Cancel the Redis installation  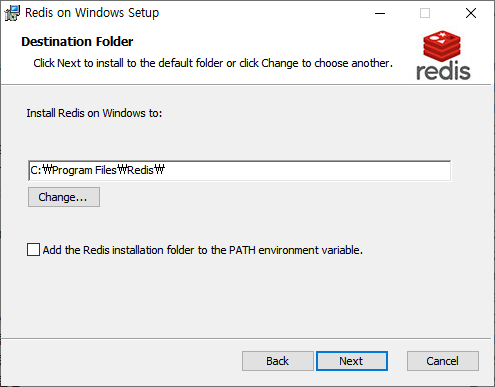tap(443, 361)
